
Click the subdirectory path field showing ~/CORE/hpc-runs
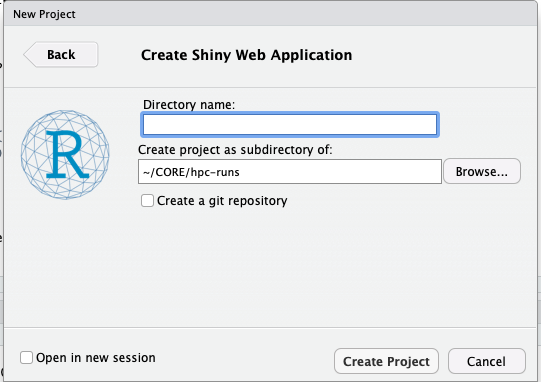(290, 172)
